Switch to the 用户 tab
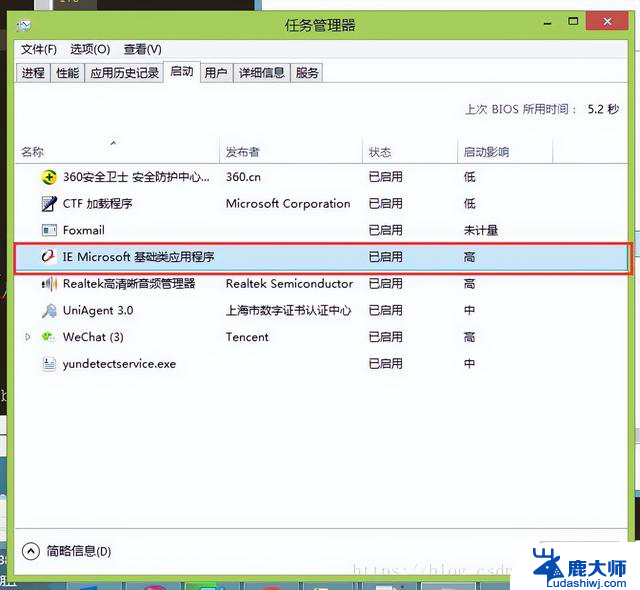Viewport: 640px width, 590px height. pyautogui.click(x=216, y=73)
